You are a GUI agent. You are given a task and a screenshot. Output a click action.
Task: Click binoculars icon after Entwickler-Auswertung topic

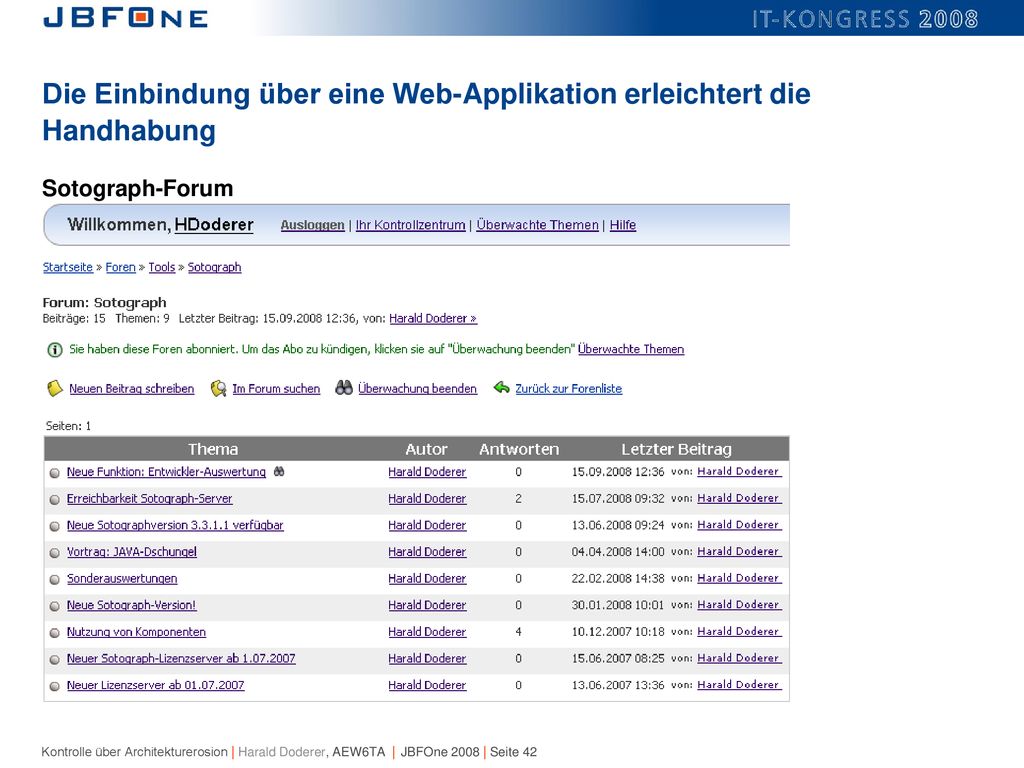click(x=279, y=471)
